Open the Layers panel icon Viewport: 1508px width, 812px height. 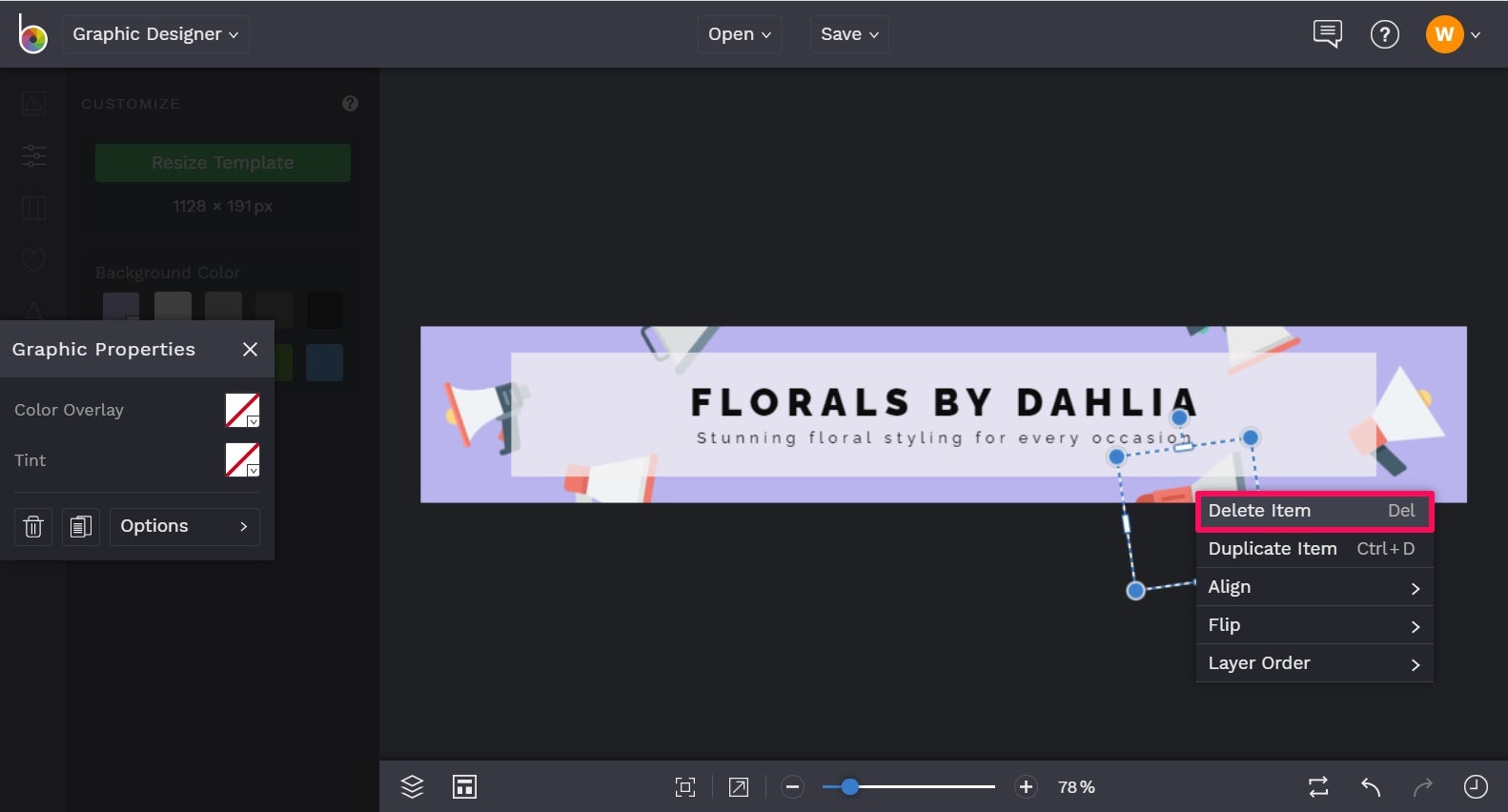click(x=412, y=786)
